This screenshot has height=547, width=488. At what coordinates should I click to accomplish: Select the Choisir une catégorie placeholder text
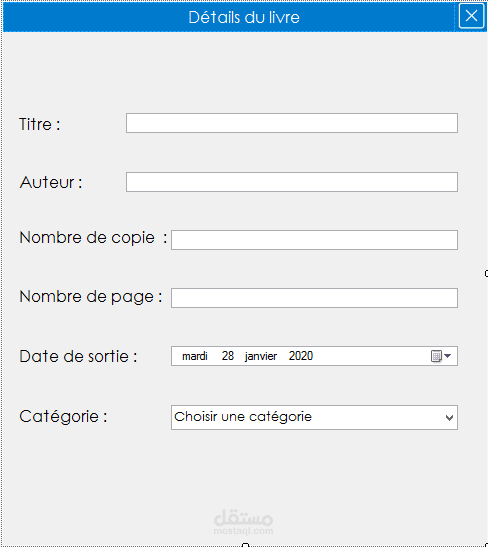243,417
